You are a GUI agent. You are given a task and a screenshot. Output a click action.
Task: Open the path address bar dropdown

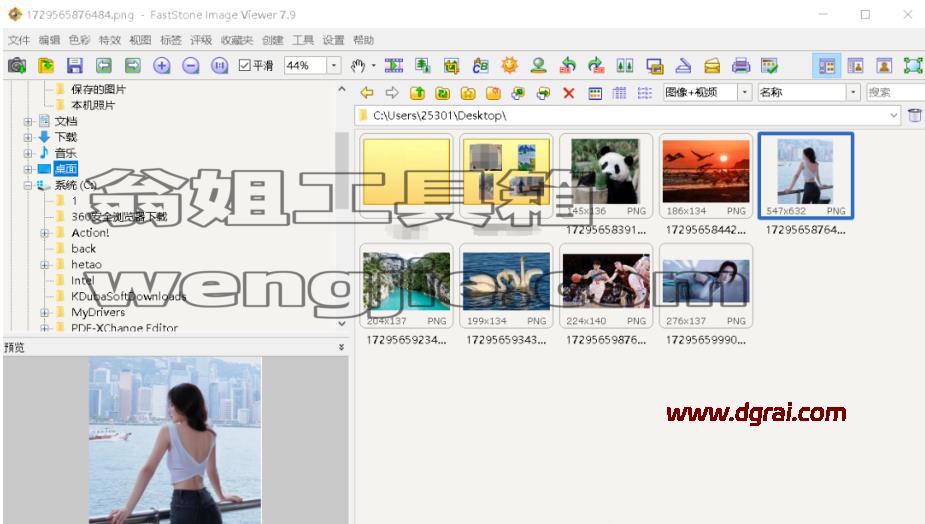(x=894, y=115)
